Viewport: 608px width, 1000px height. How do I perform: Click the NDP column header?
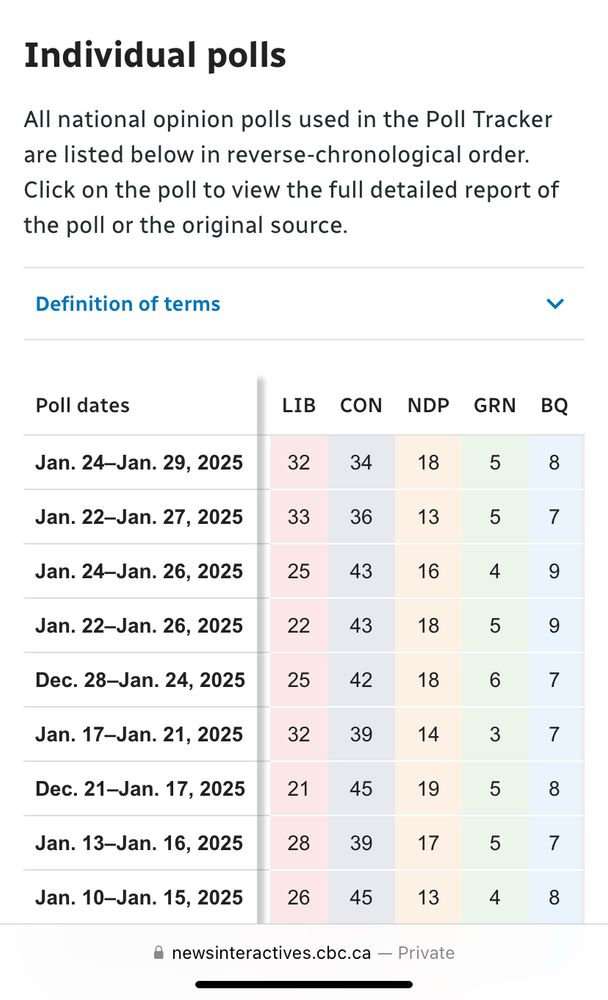click(428, 406)
